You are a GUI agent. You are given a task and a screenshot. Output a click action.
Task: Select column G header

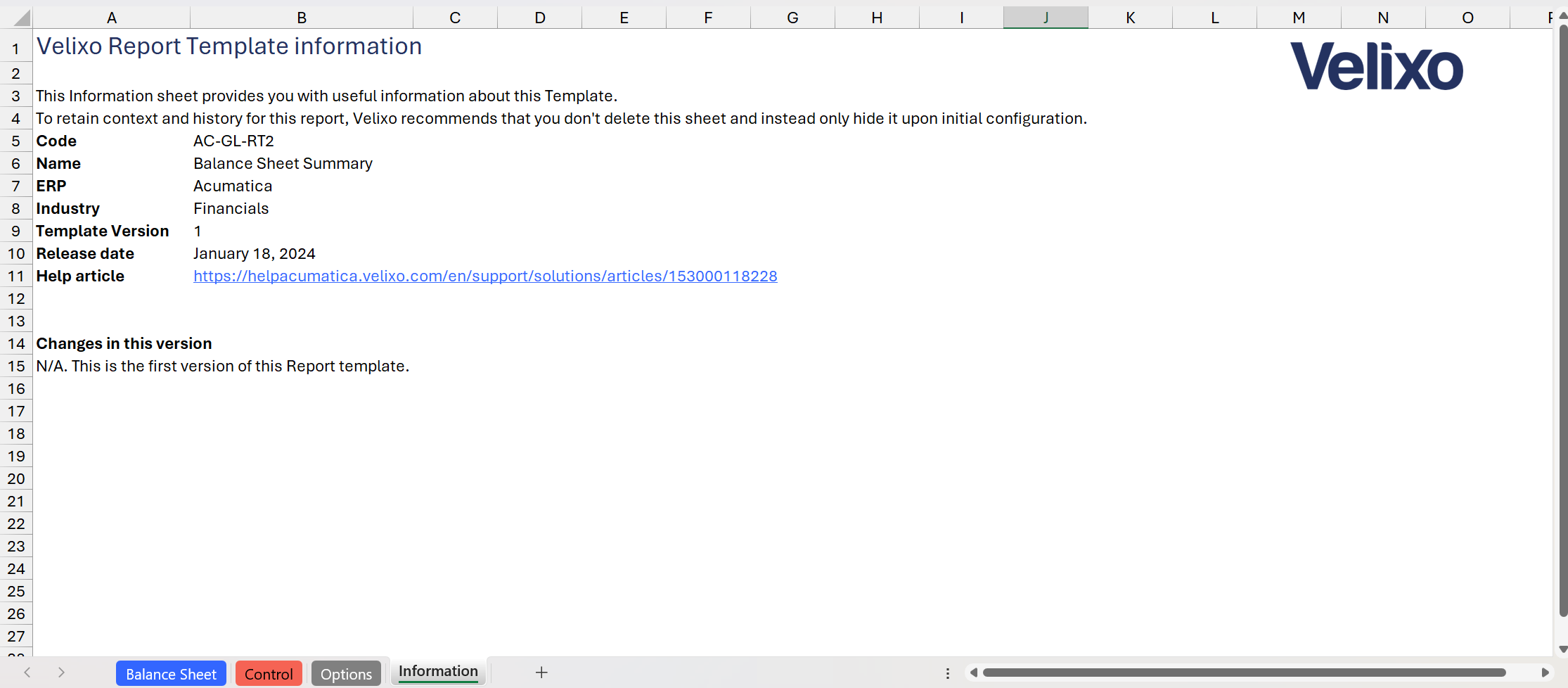(x=792, y=18)
